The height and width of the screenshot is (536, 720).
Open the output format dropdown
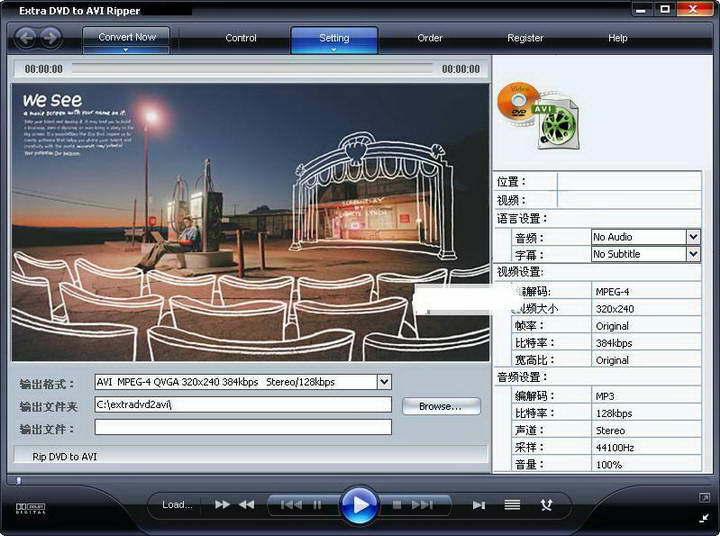coord(384,382)
